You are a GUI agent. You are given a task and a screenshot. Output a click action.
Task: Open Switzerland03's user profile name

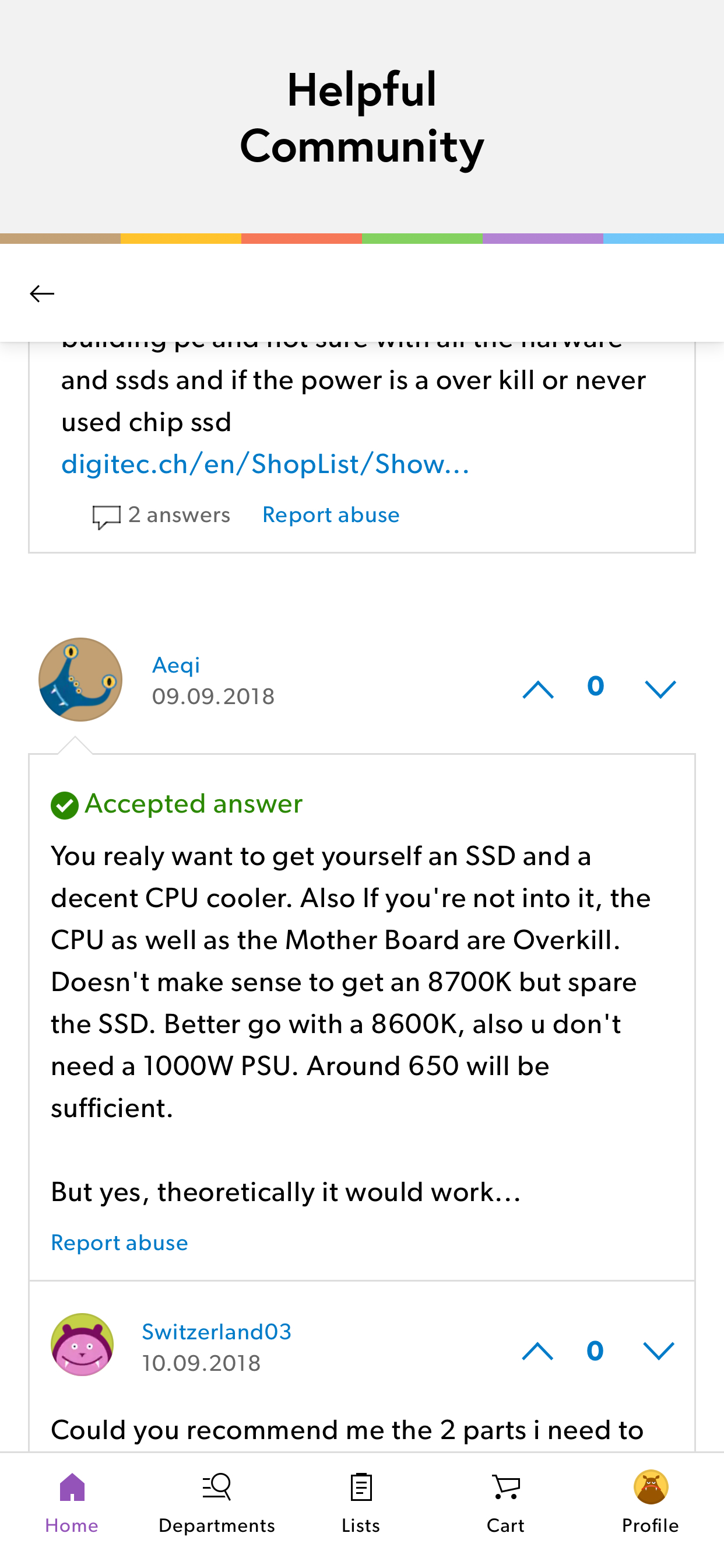pyautogui.click(x=217, y=1332)
